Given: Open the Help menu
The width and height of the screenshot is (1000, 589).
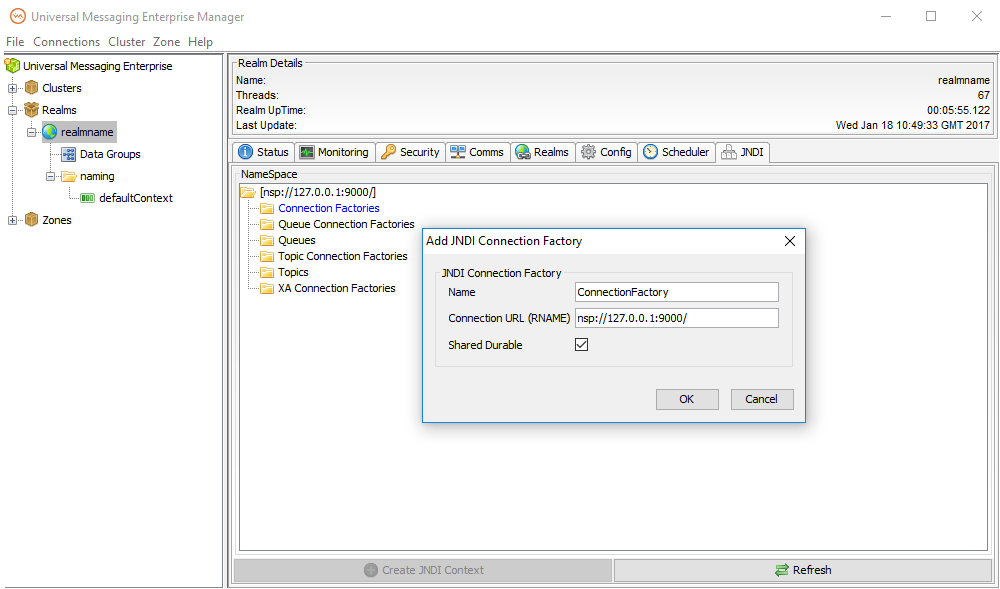Looking at the screenshot, I should click(x=200, y=41).
